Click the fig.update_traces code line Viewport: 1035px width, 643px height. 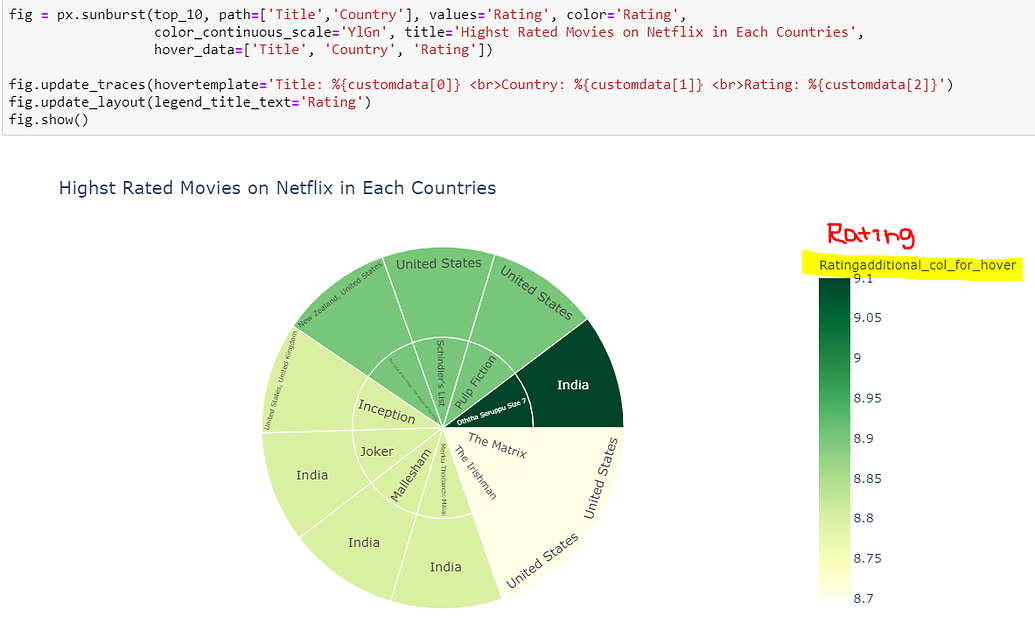coord(481,85)
